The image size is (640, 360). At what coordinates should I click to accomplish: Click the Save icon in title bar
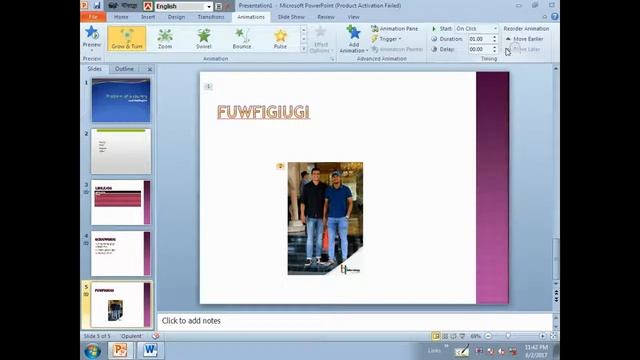click(x=97, y=6)
